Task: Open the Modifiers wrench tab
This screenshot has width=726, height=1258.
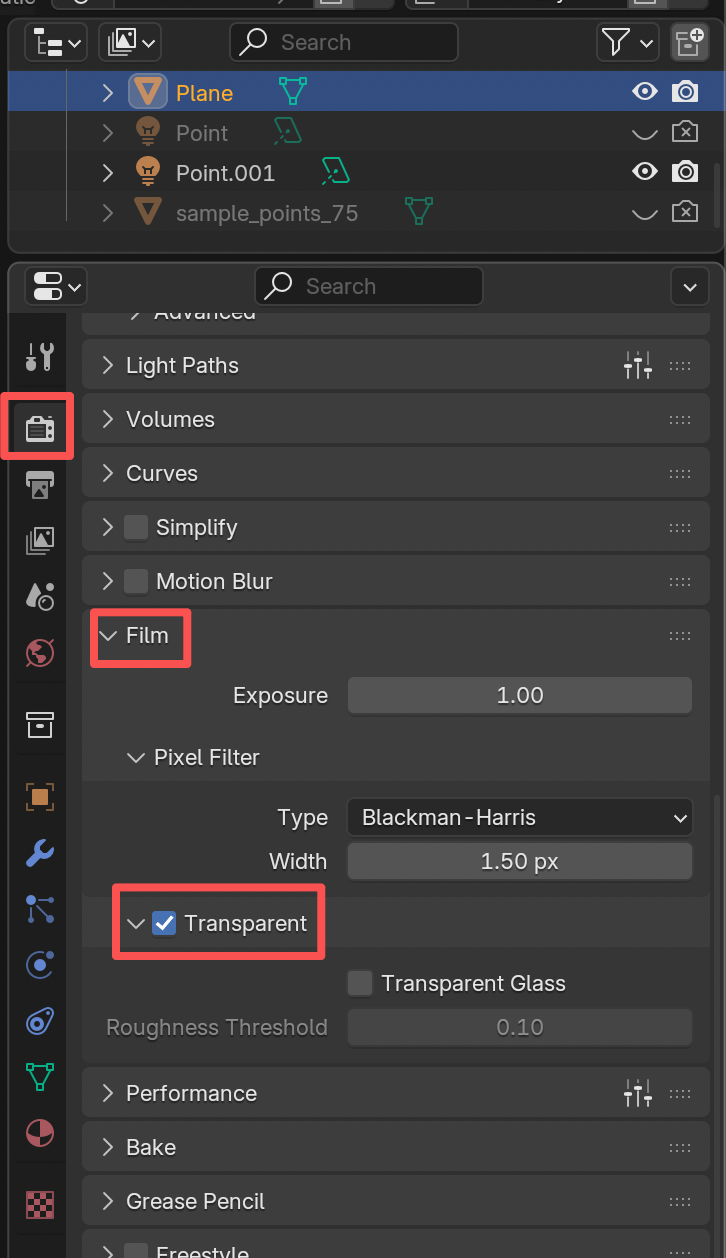Action: (x=39, y=853)
